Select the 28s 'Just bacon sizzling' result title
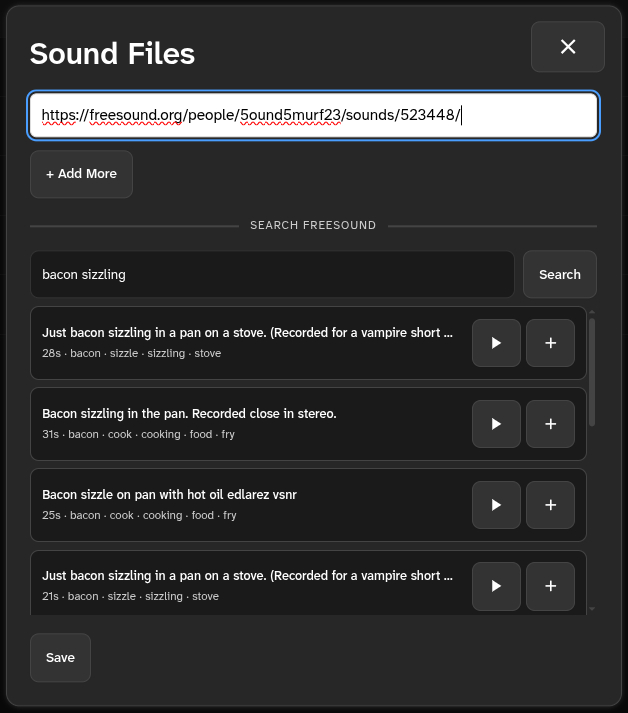This screenshot has height=713, width=628. pos(247,332)
